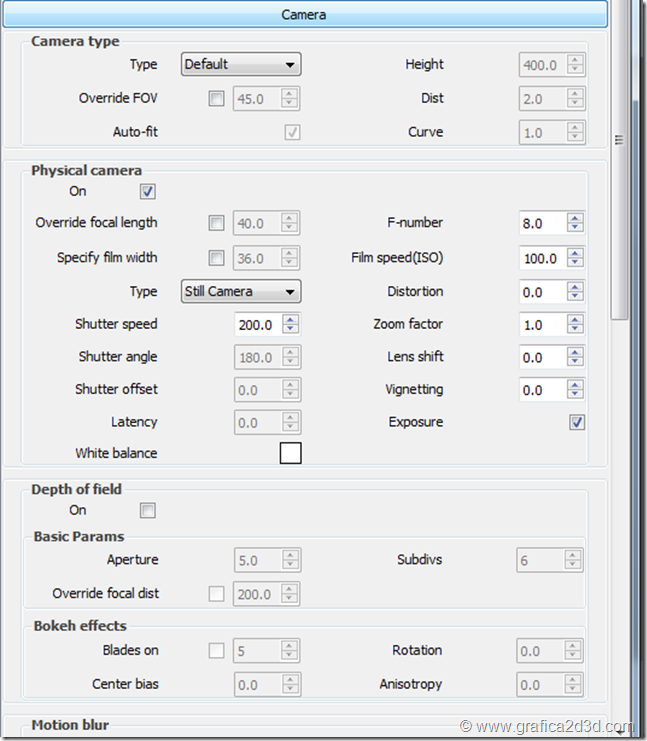Enable the Depth of field On checkbox
647x741 pixels.
pyautogui.click(x=148, y=511)
